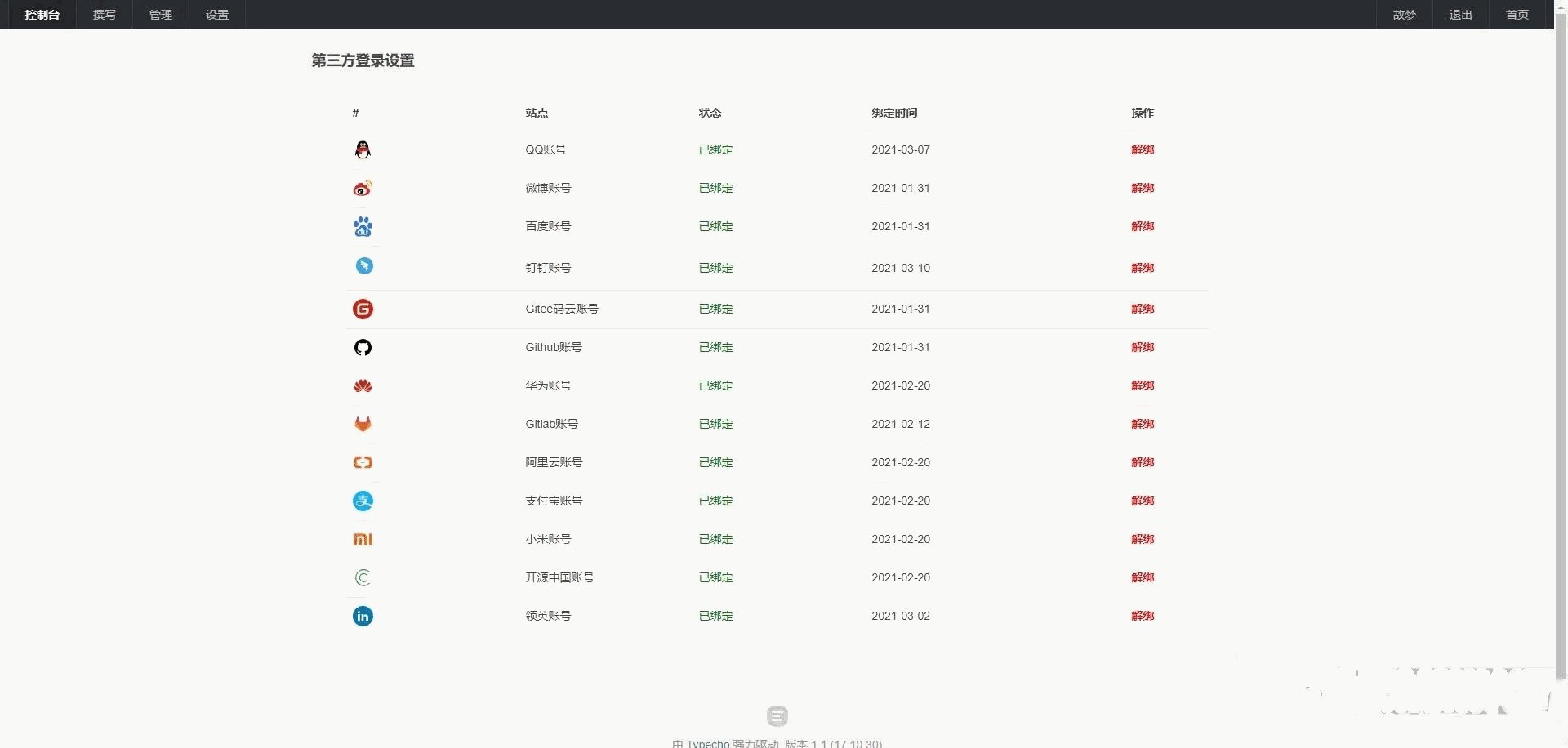
Task: Click the Xiaomi MI logo icon
Action: [363, 540]
